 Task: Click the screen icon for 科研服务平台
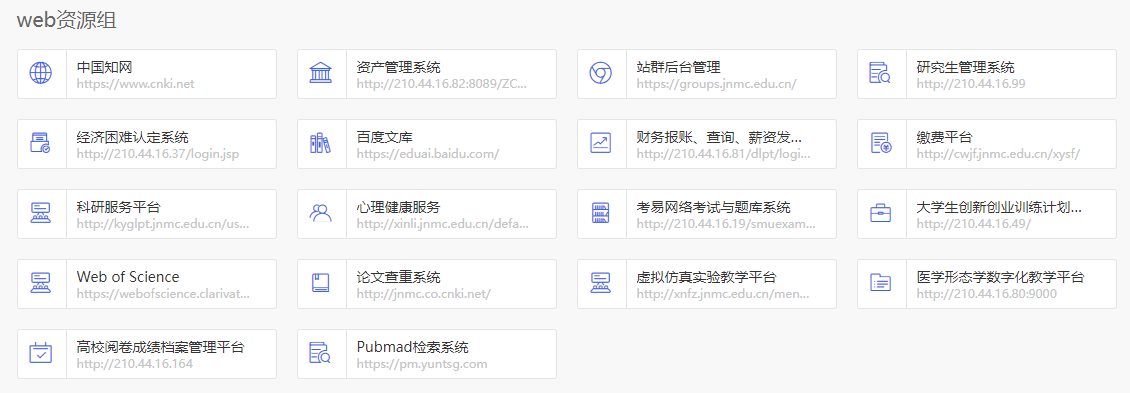coord(41,213)
